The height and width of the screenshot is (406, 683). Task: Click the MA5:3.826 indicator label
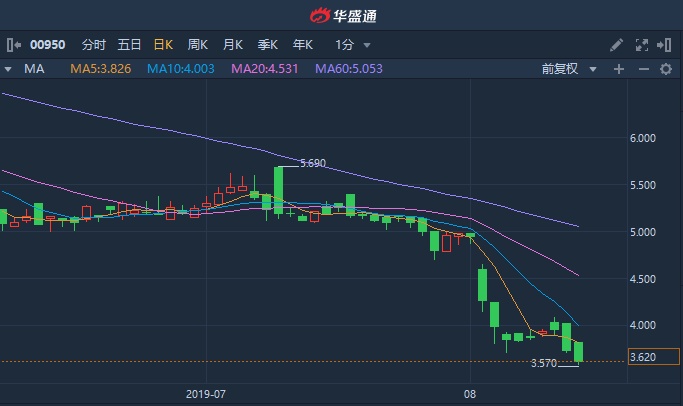click(x=101, y=69)
